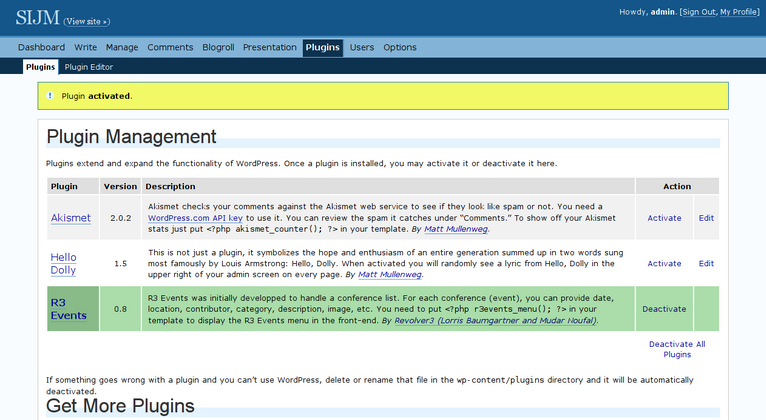The image size is (766, 420).
Task: Open the Presentation menu
Action: point(270,47)
